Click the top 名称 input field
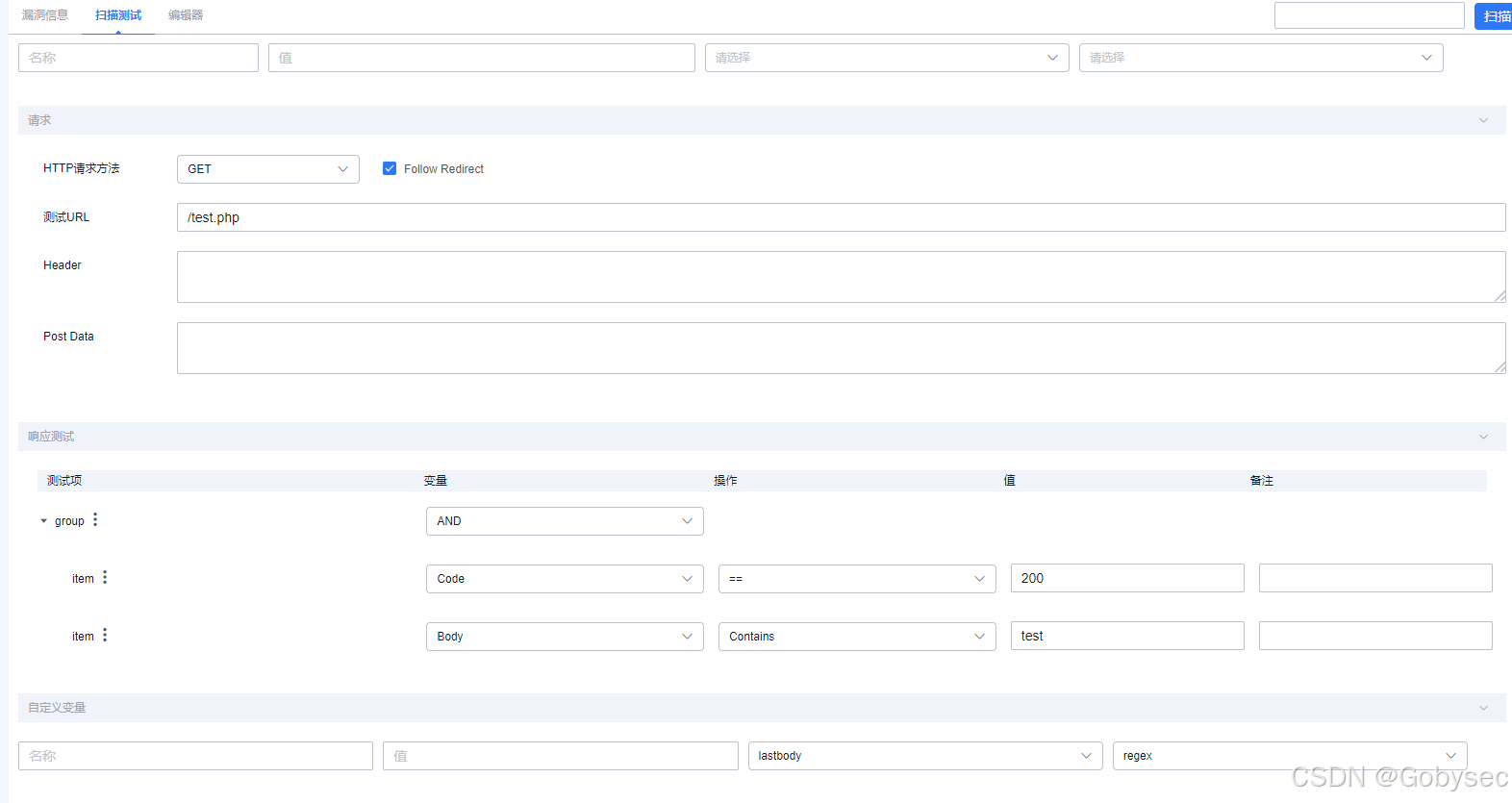This screenshot has height=803, width=1512. click(139, 58)
